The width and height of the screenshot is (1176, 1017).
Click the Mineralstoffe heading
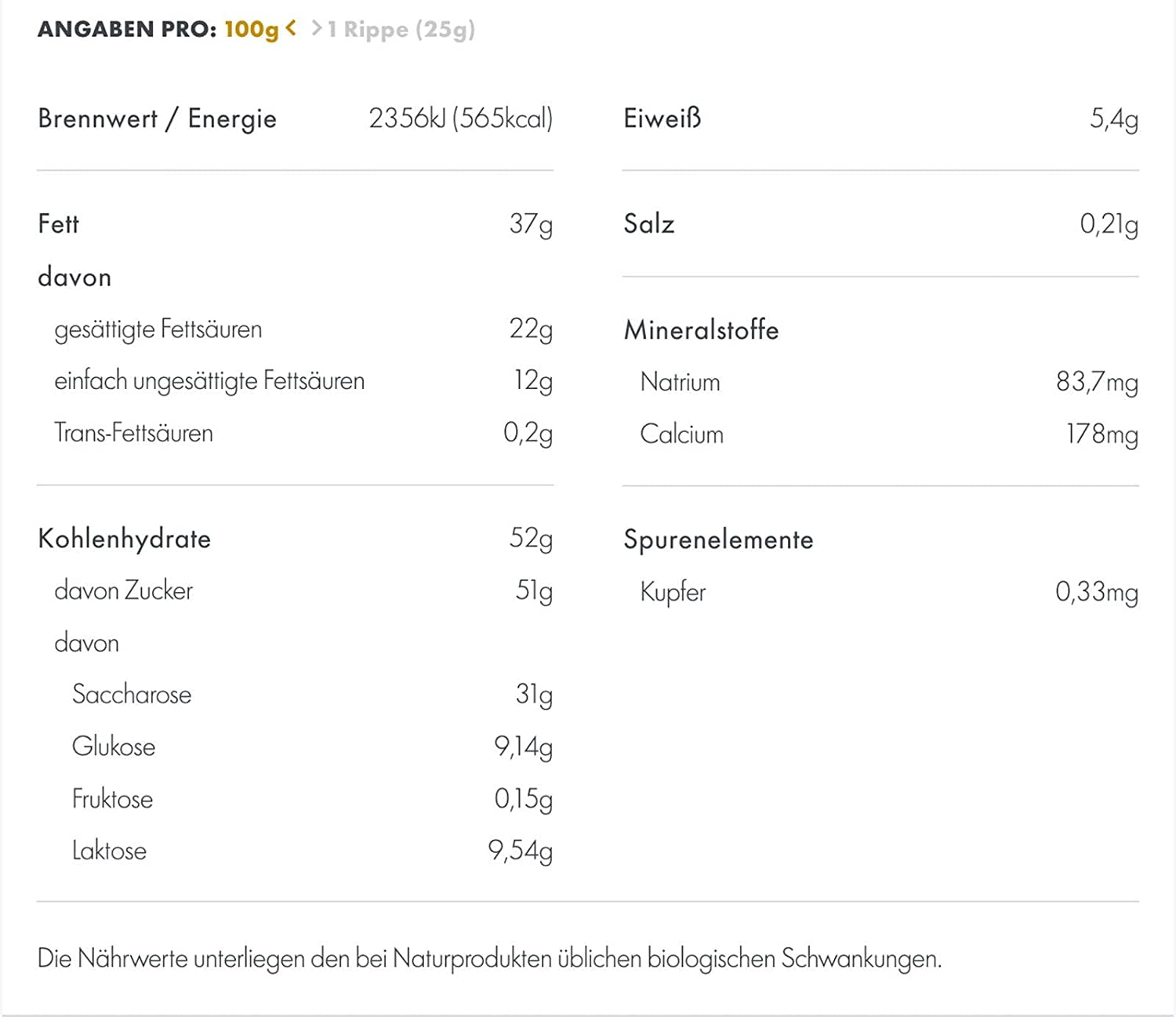pos(702,329)
